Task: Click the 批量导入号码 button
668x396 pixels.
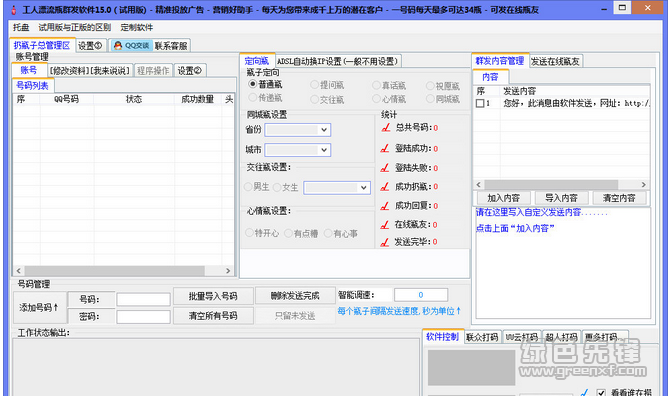Action: click(x=213, y=296)
